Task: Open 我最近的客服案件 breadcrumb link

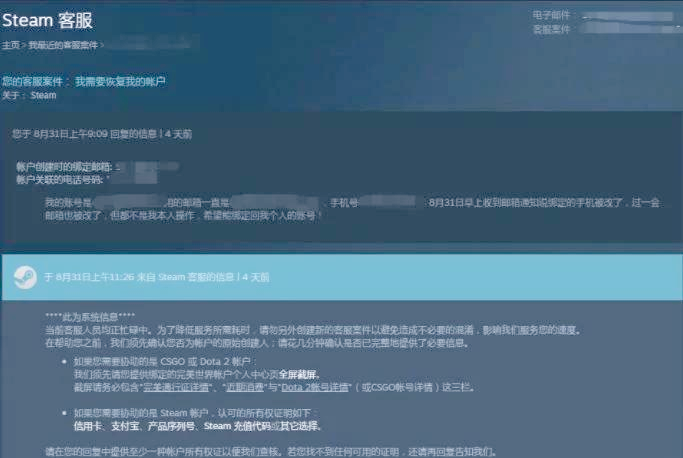Action: [x=63, y=45]
